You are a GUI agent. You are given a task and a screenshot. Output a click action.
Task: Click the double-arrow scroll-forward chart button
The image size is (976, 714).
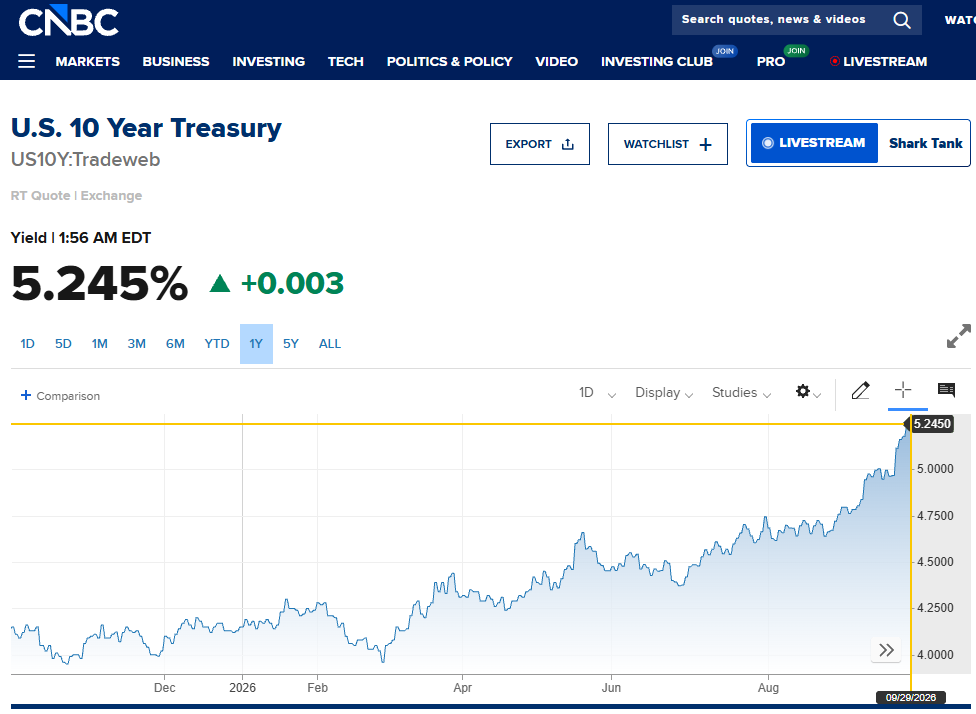(886, 650)
